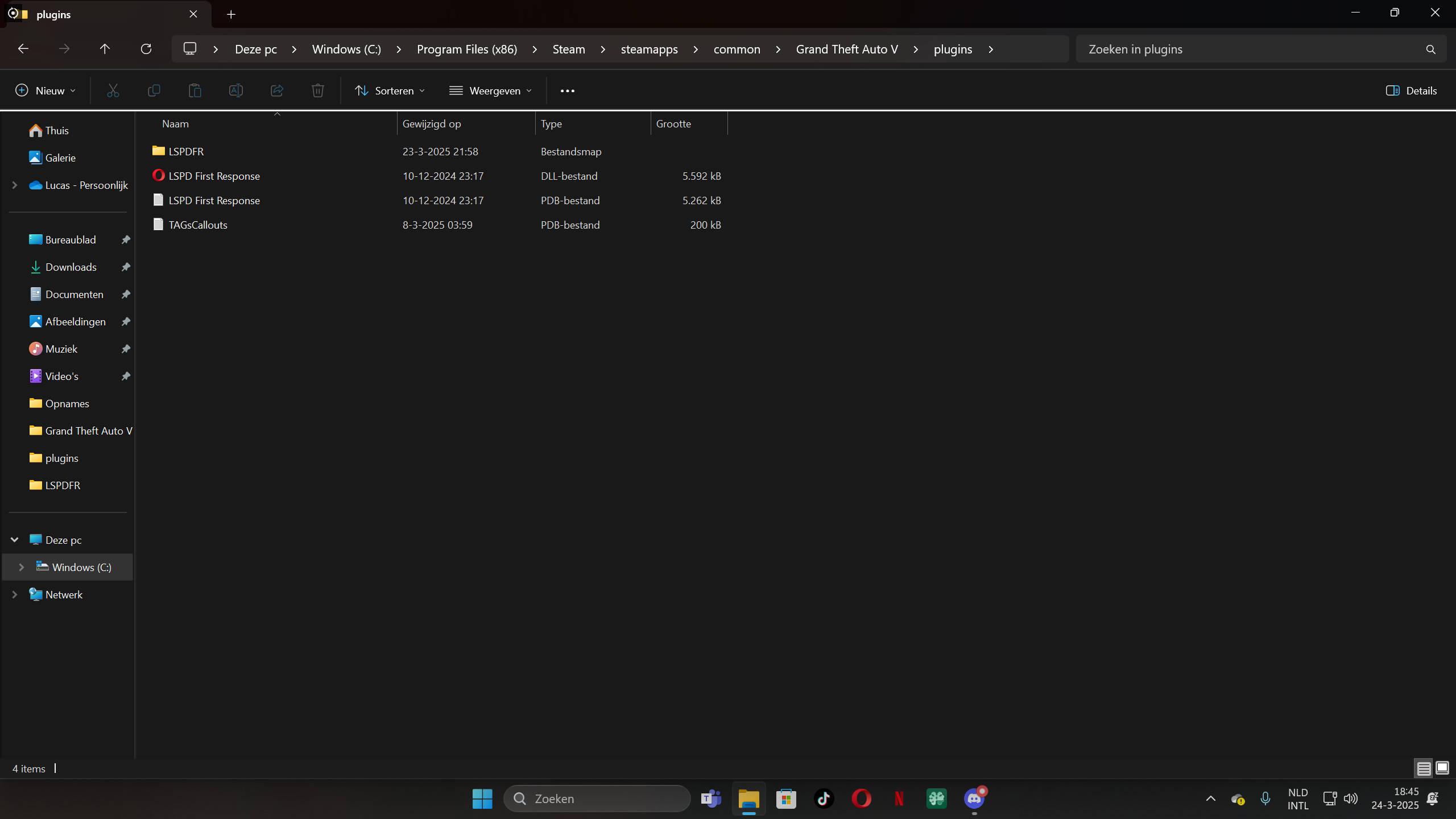Open the Sorteren dropdown
The width and height of the screenshot is (1456, 819).
(x=390, y=90)
